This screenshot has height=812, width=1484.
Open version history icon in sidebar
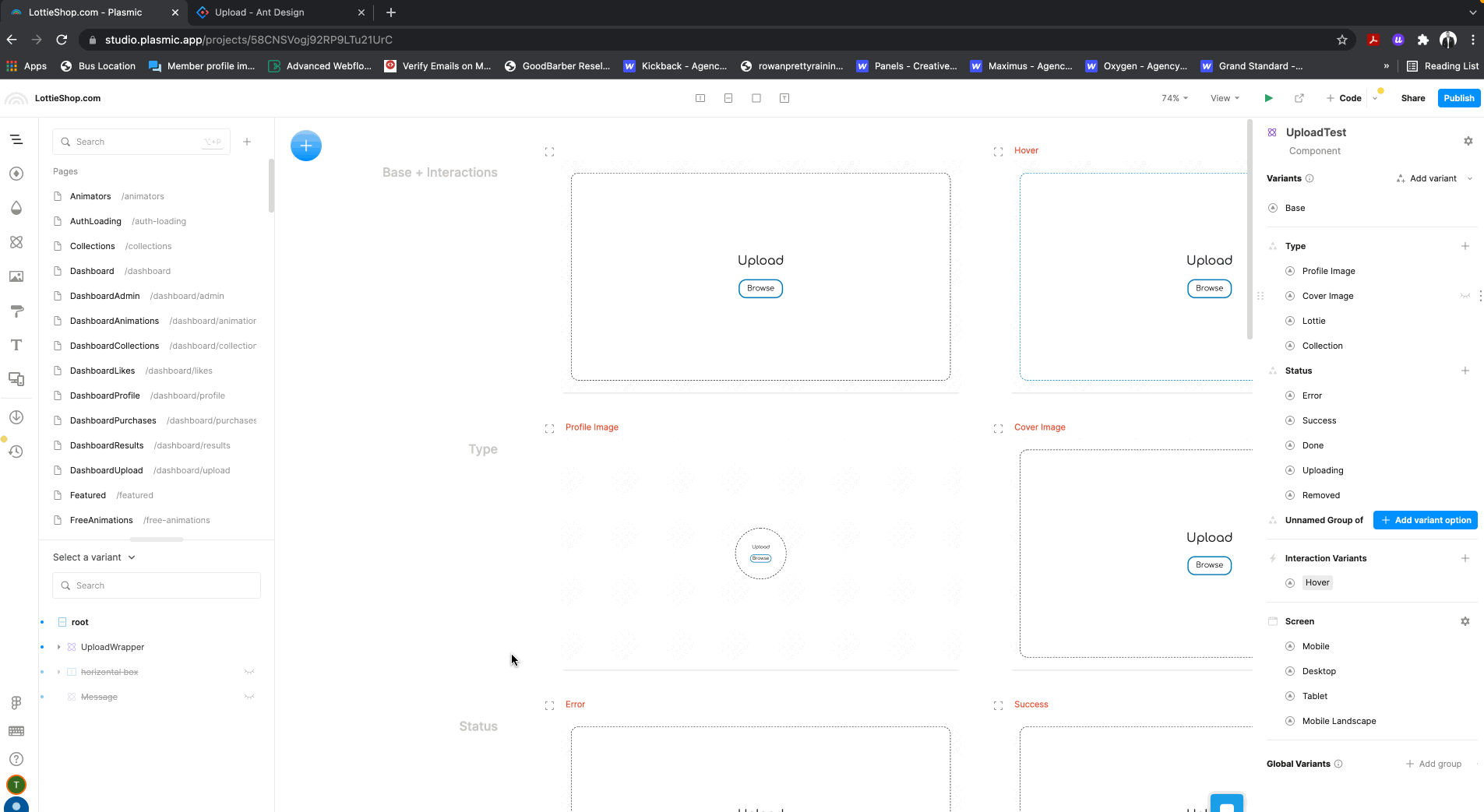16,452
